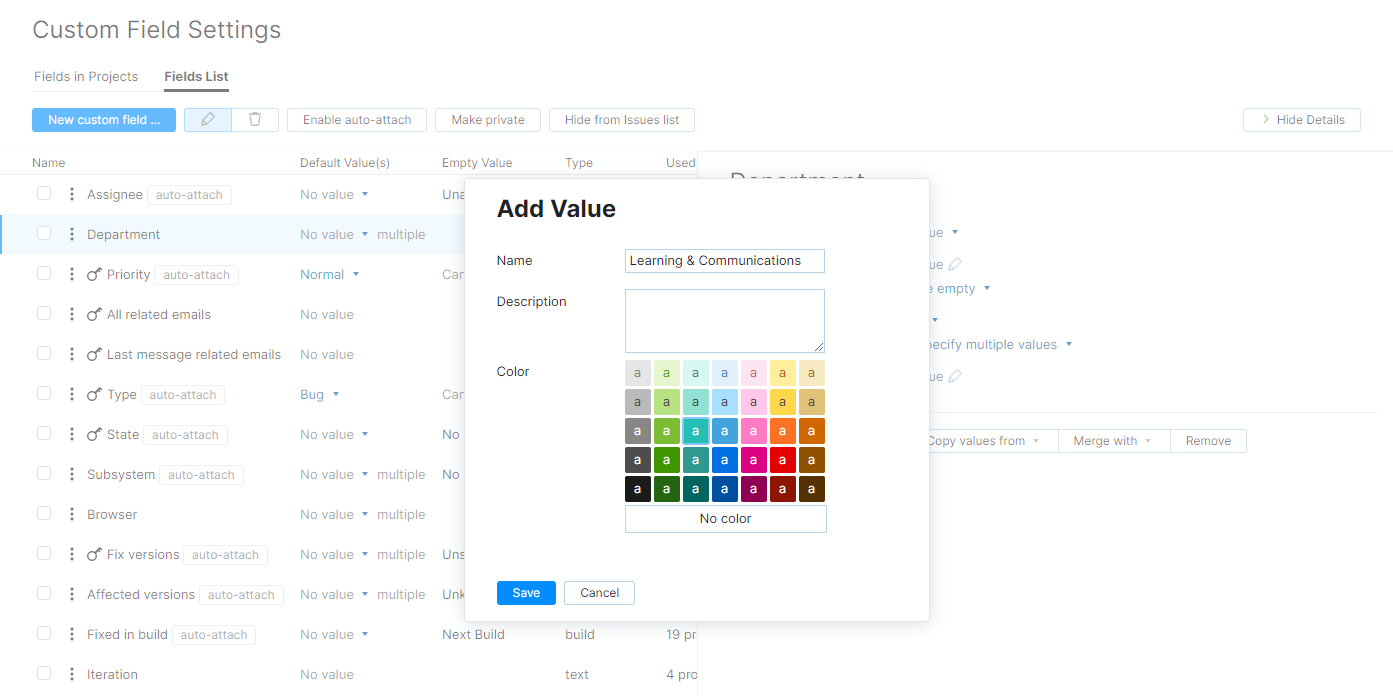Open the kebab menu on the Browser row
1393x696 pixels.
coord(71,514)
